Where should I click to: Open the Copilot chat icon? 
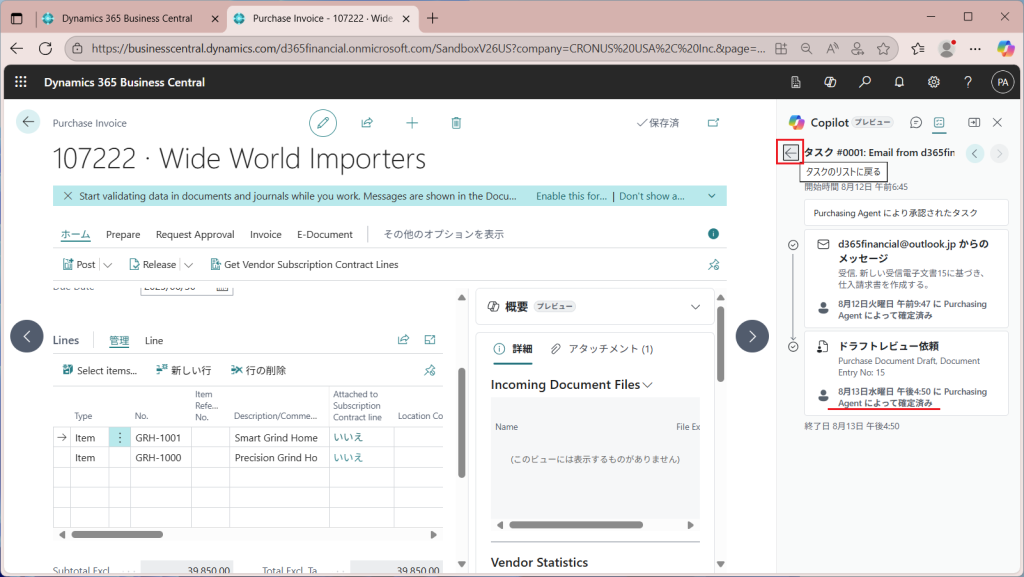pyautogui.click(x=916, y=122)
